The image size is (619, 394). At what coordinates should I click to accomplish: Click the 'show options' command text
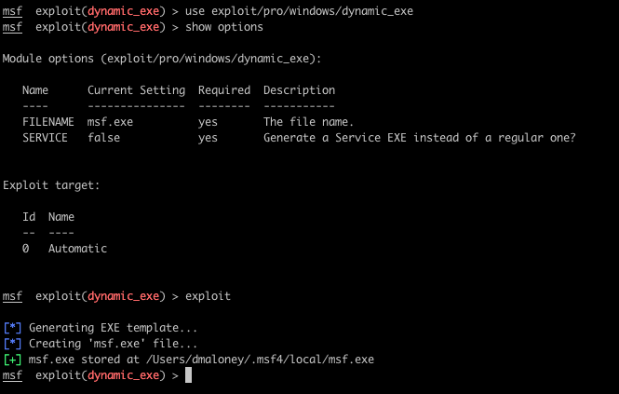tap(224, 27)
